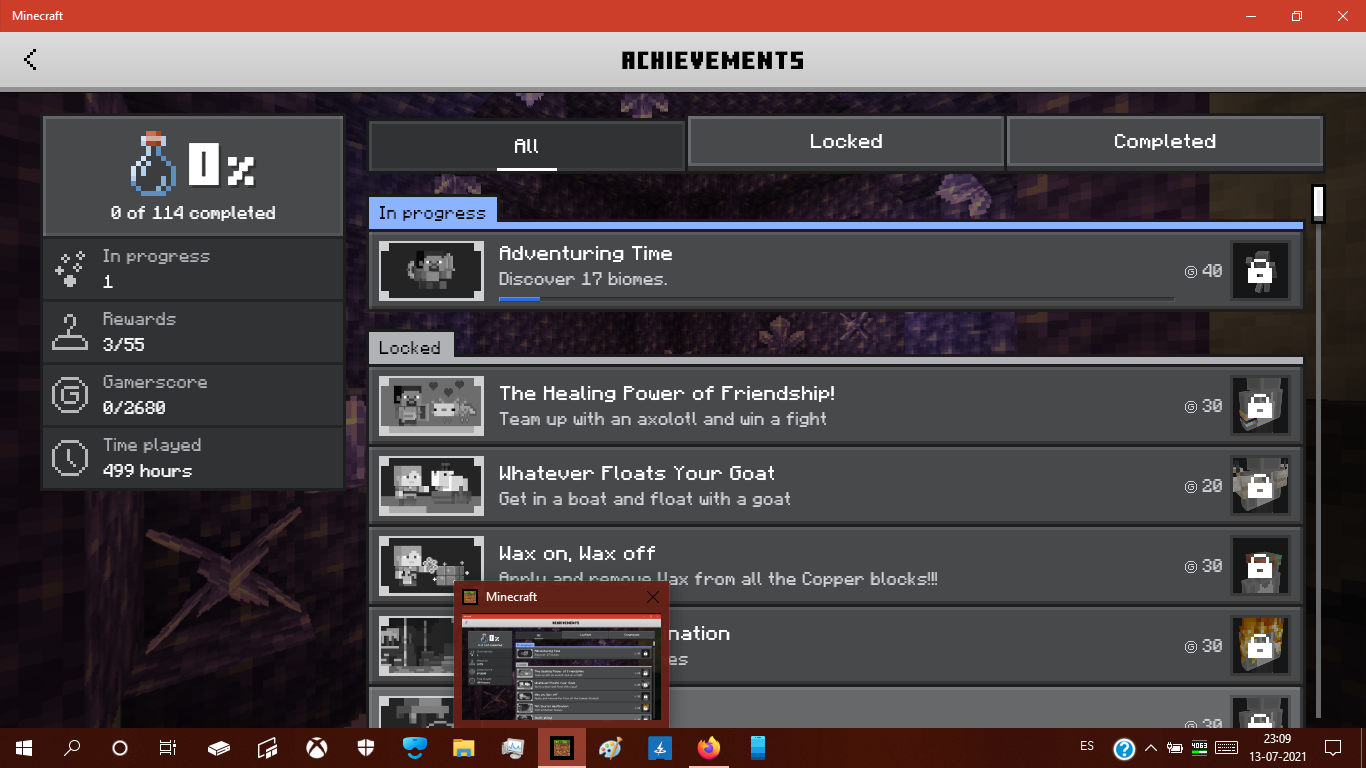Select locked reward for Whatever Floats Your Goat
The image size is (1366, 768).
(x=1260, y=486)
